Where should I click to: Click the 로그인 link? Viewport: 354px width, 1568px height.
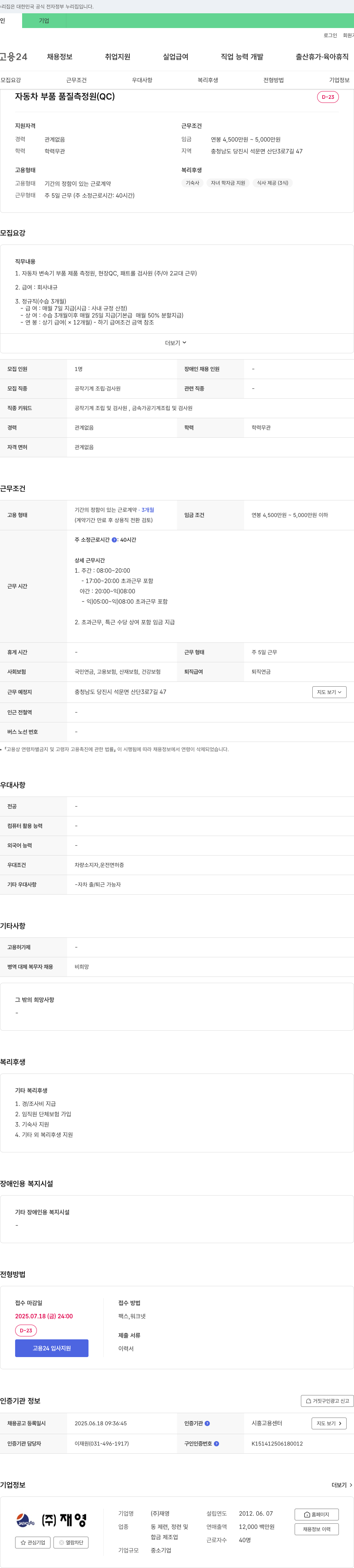click(330, 35)
